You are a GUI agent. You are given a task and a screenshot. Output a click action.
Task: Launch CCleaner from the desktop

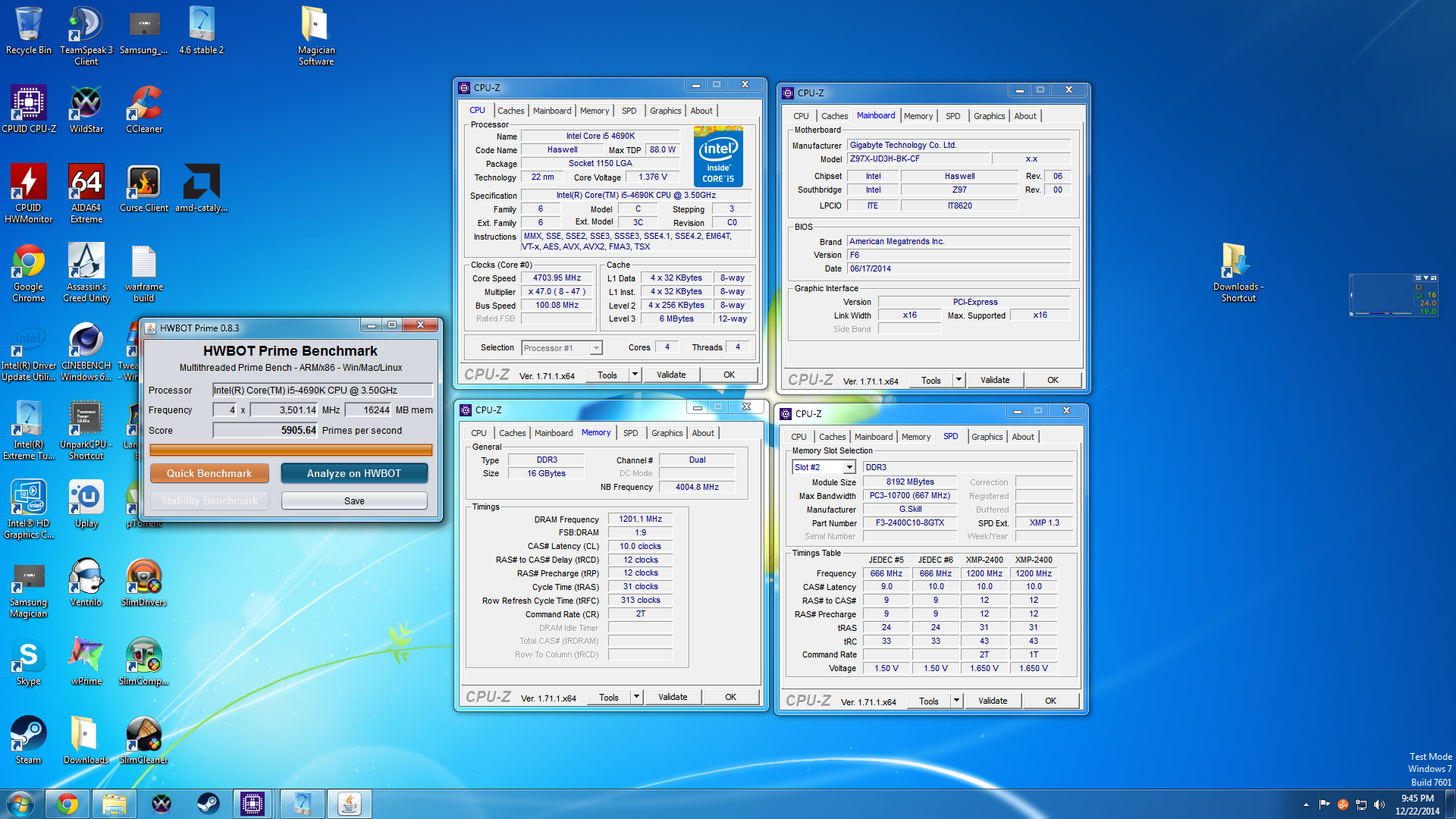click(144, 110)
